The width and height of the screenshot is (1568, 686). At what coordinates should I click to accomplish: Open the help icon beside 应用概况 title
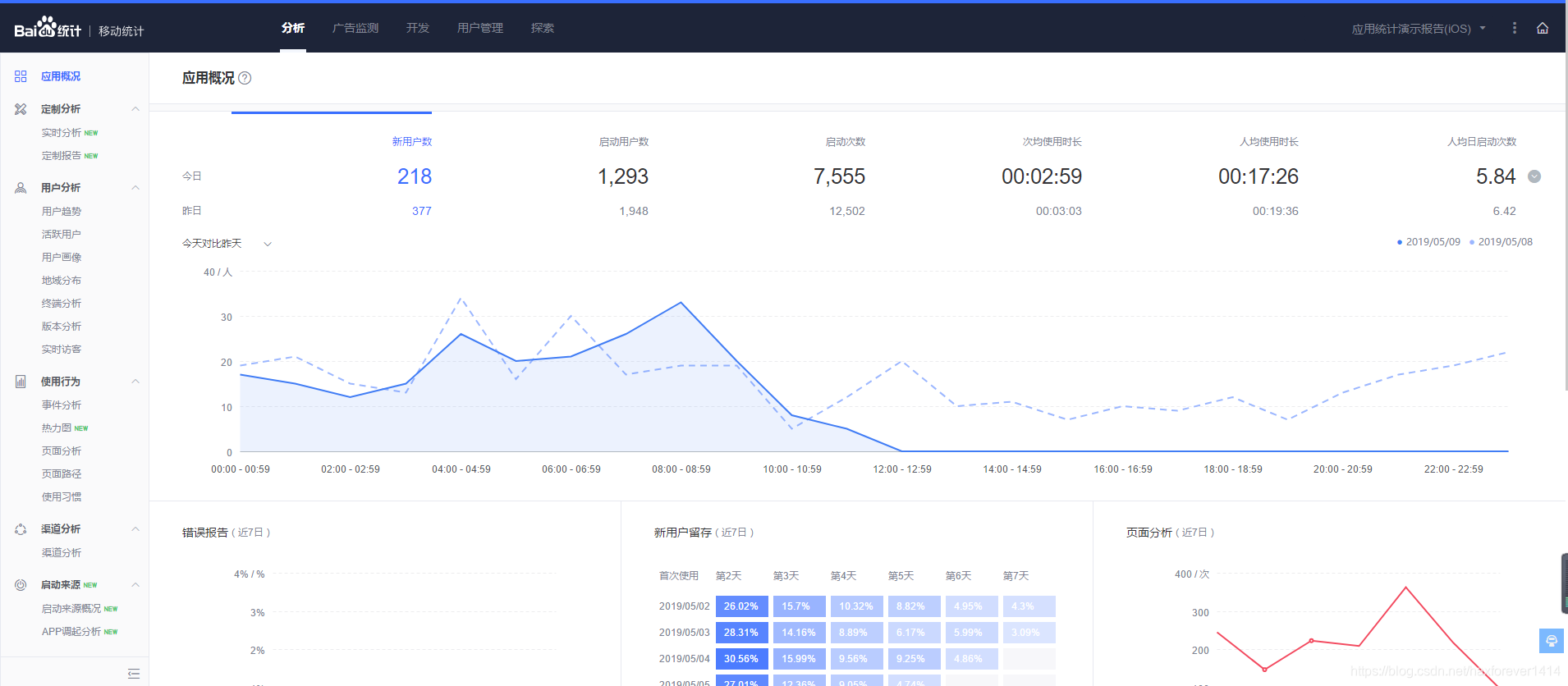tap(245, 78)
